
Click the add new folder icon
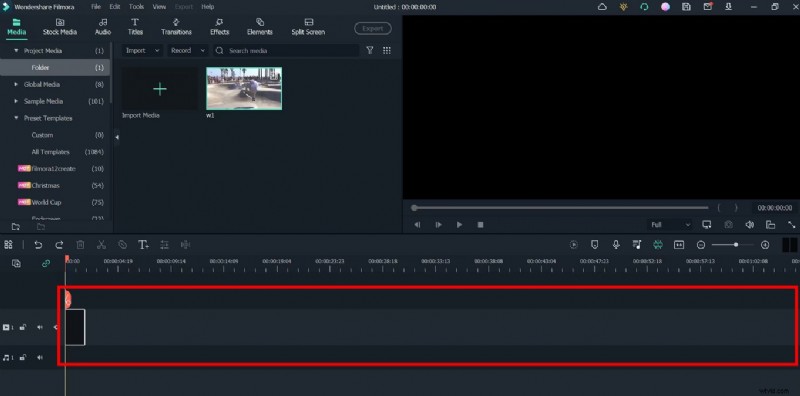[x=16, y=227]
